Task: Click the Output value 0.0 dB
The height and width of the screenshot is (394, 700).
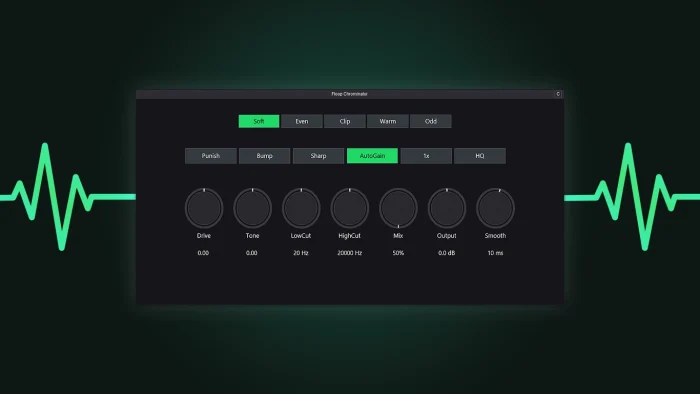Action: (x=447, y=253)
